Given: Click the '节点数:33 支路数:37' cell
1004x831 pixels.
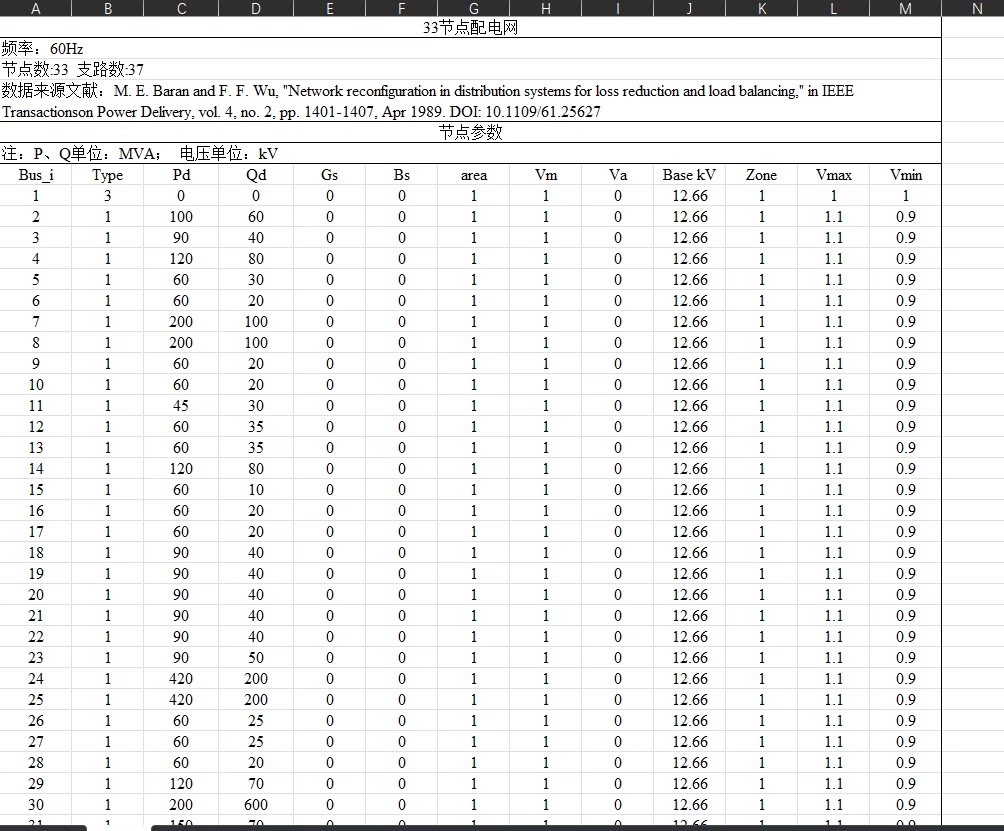Looking at the screenshot, I should [x=471, y=69].
